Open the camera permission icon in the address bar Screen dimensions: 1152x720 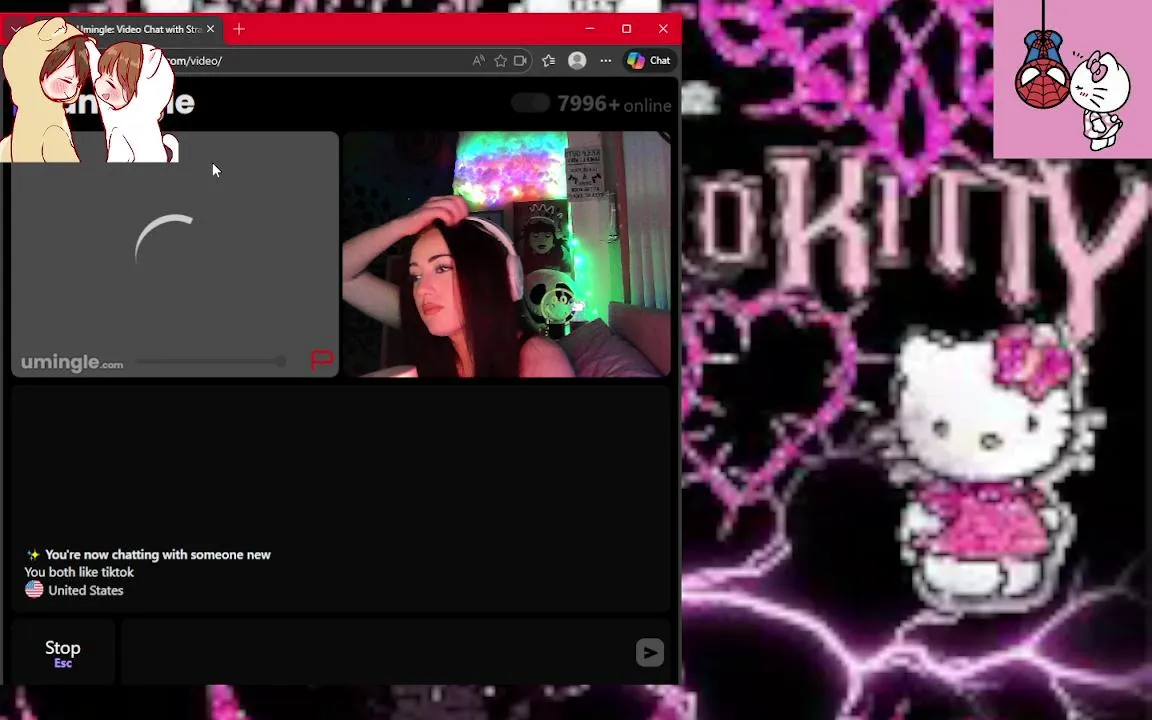click(521, 61)
